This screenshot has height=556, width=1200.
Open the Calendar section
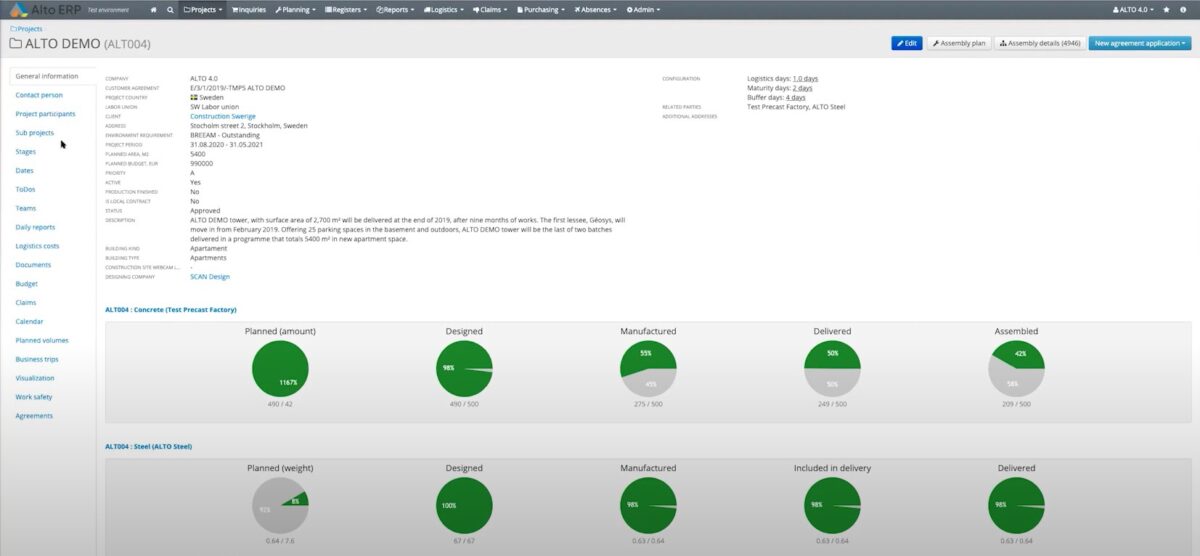(30, 321)
